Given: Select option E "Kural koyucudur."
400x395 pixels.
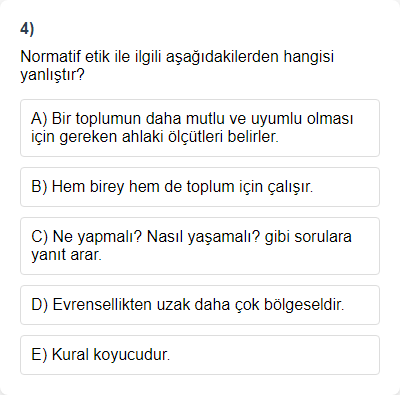Looking at the screenshot, I should point(200,355).
